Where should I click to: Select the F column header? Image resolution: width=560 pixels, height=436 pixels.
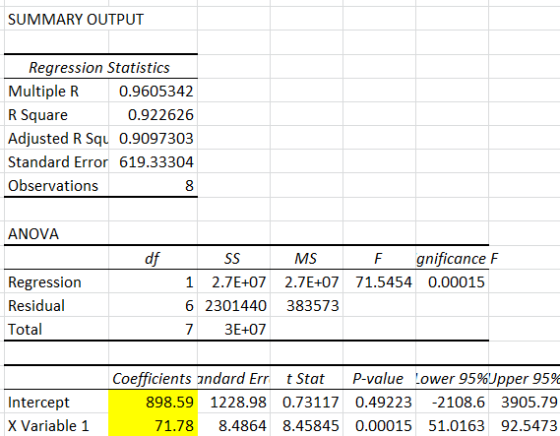(x=378, y=258)
